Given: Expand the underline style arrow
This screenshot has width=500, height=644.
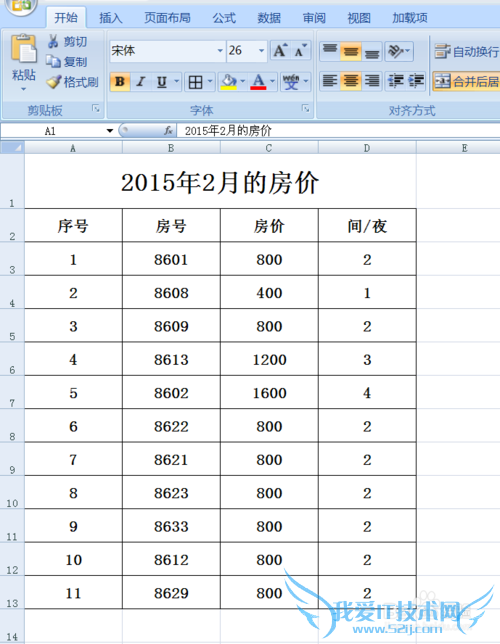Looking at the screenshot, I should point(176,81).
